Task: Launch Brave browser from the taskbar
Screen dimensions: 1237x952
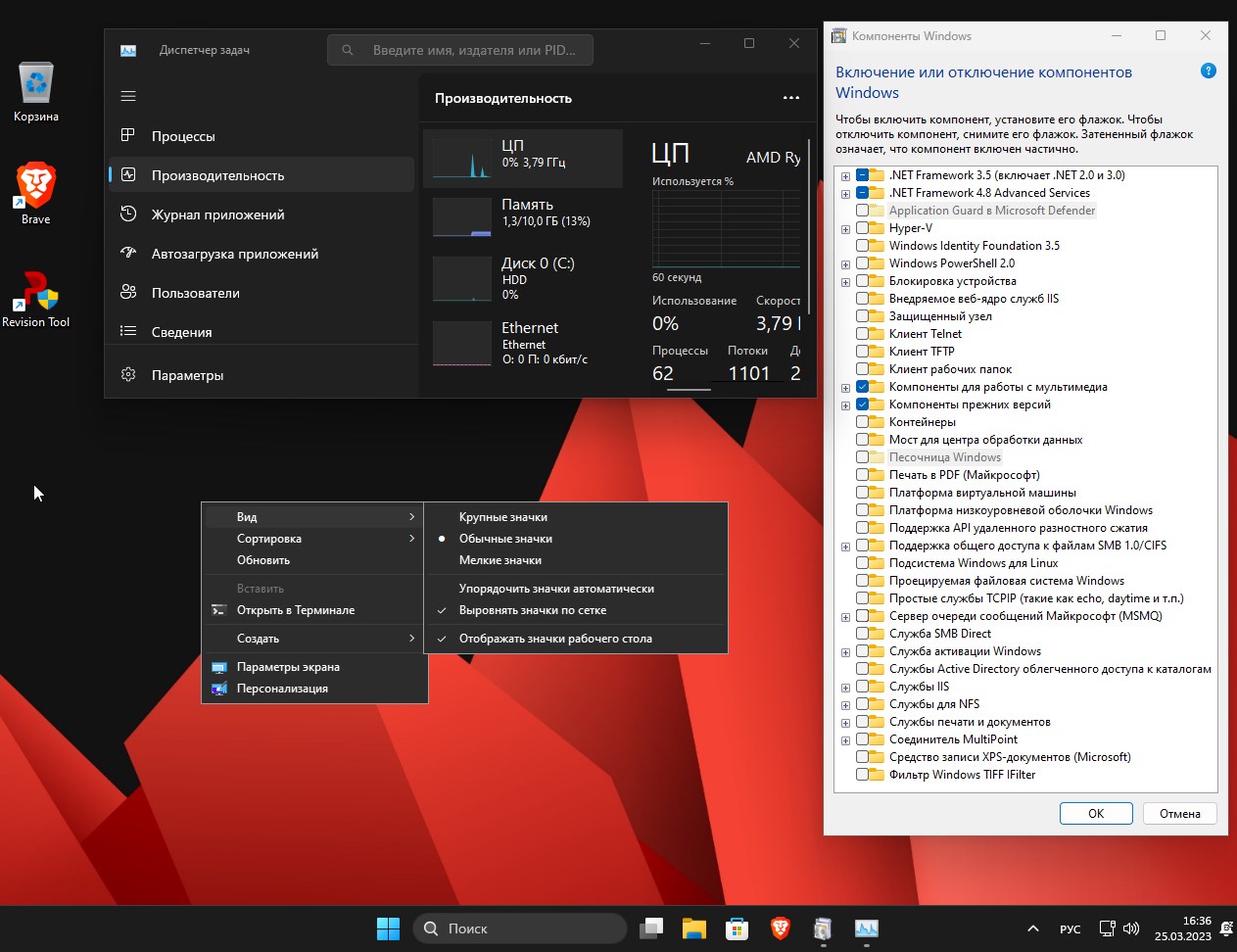Action: [780, 928]
